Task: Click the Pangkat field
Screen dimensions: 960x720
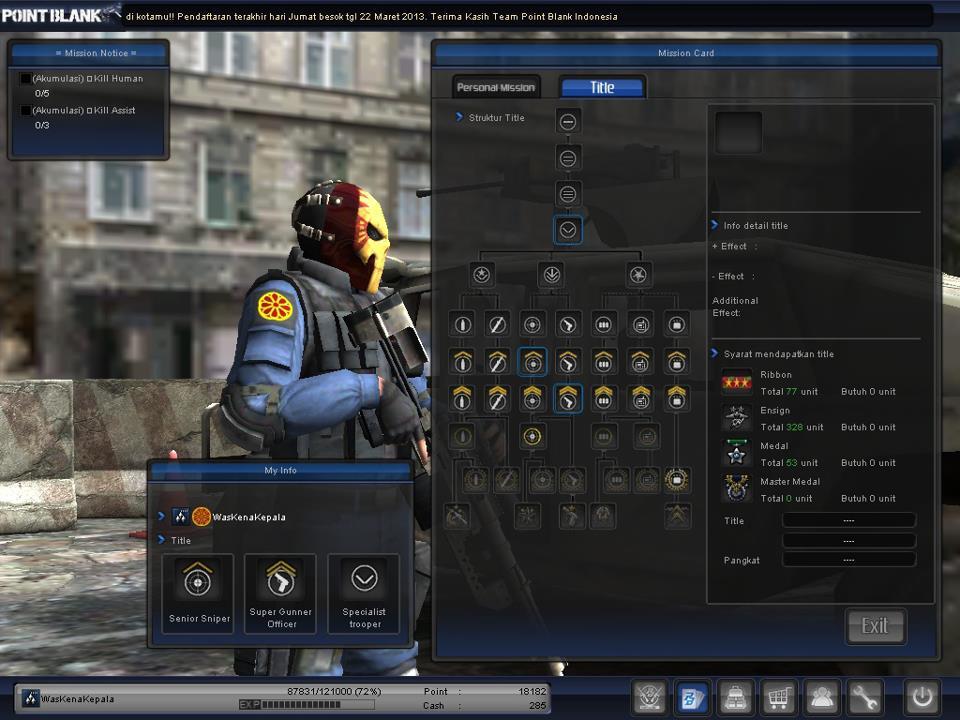Action: pyautogui.click(x=849, y=560)
